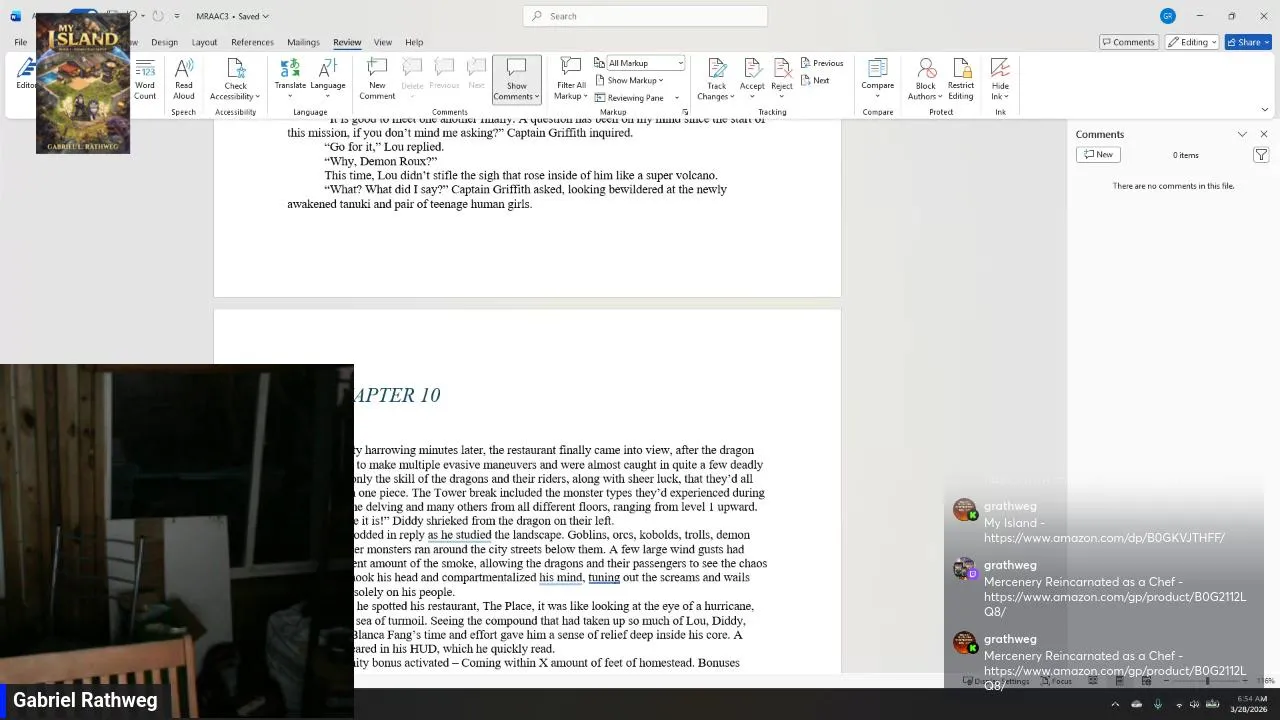
Task: Switch to the References tab
Action: (x=252, y=42)
